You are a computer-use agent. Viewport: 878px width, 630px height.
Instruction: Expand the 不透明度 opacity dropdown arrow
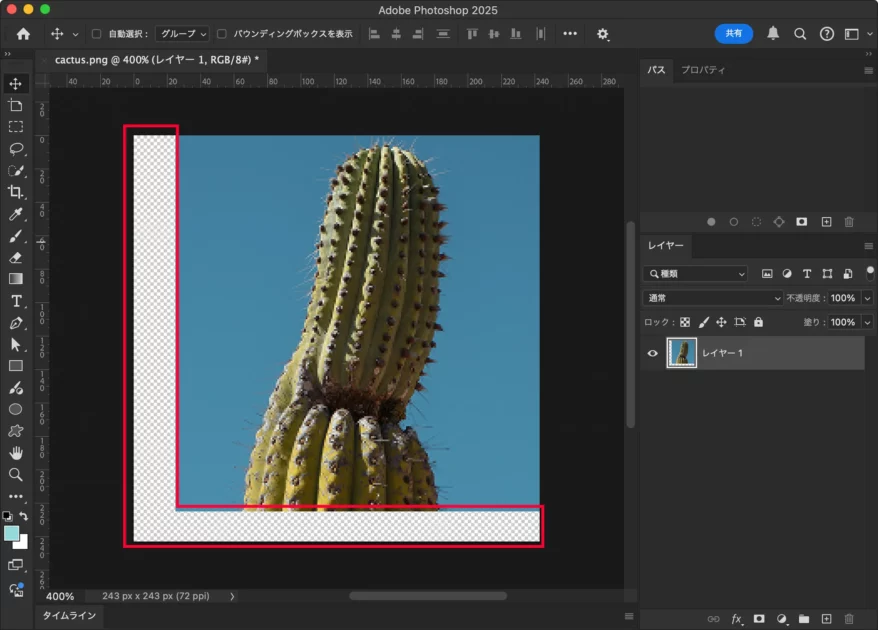(x=867, y=298)
